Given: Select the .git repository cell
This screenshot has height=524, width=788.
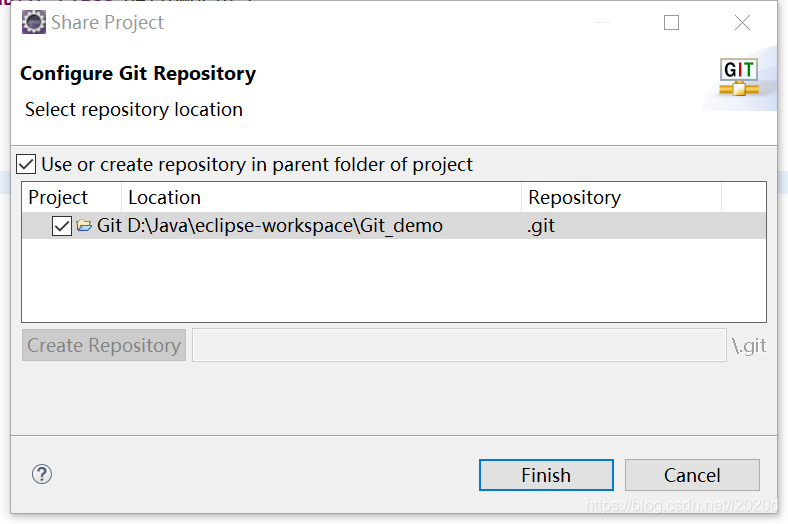Looking at the screenshot, I should tap(541, 226).
